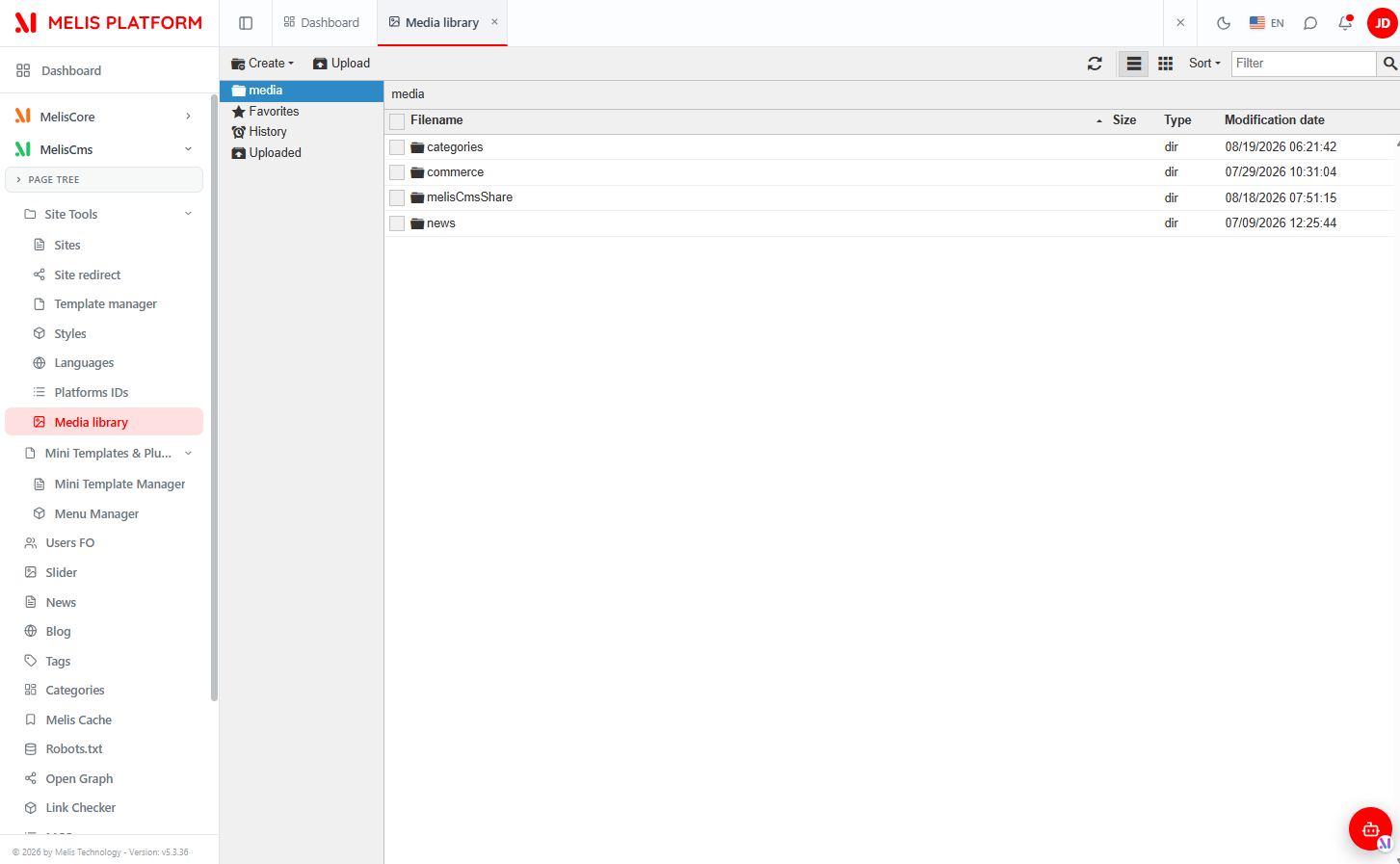Viewport: 1400px width, 864px height.
Task: Switch to list view layout
Action: (x=1134, y=64)
